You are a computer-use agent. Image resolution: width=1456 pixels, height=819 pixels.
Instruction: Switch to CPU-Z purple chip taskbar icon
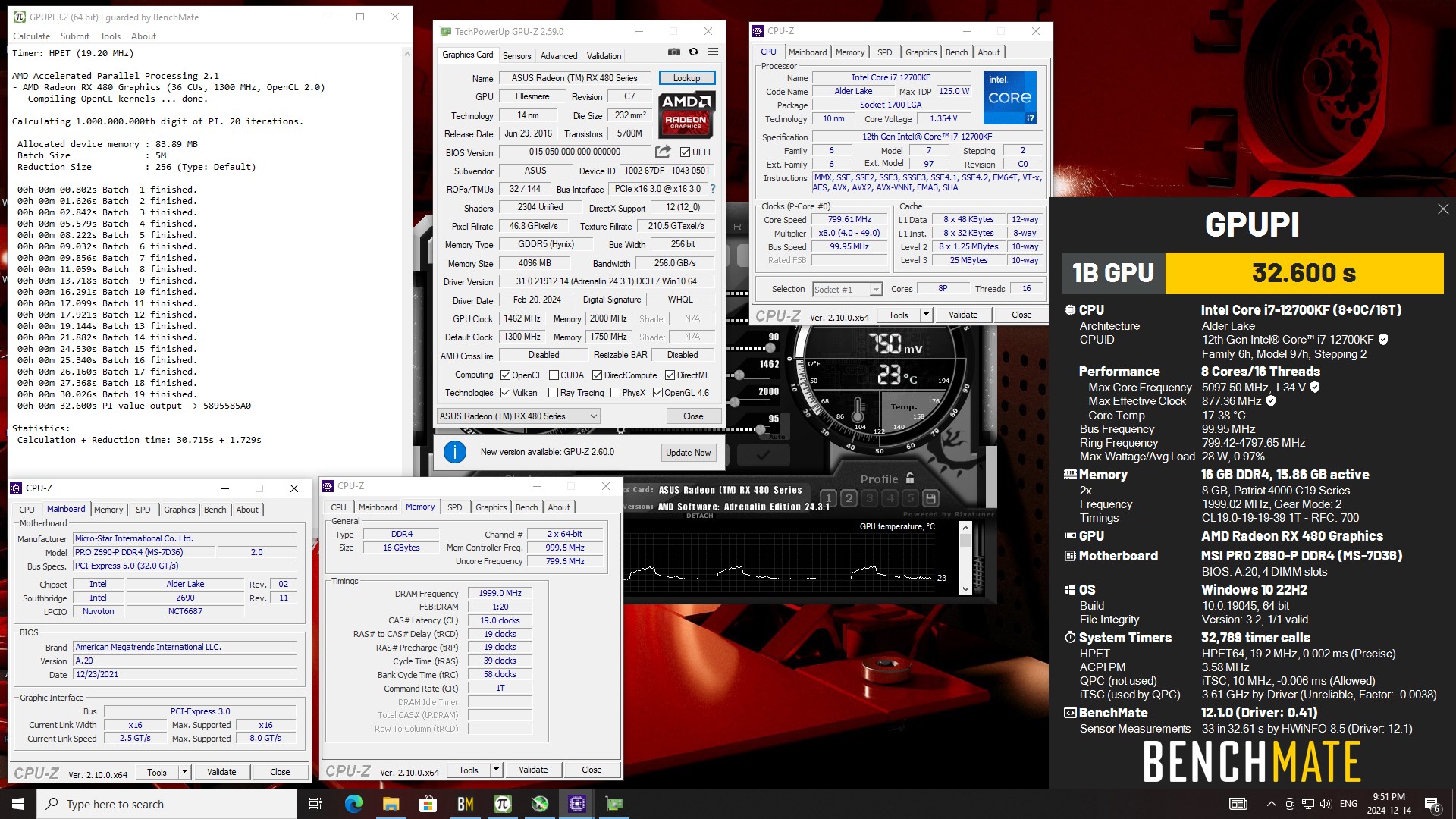(x=576, y=804)
